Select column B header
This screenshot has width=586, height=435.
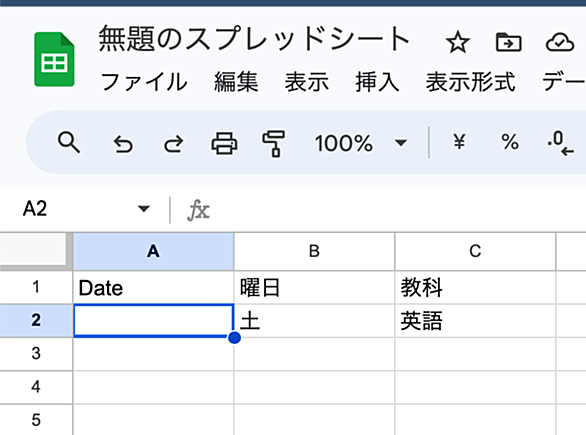point(314,251)
